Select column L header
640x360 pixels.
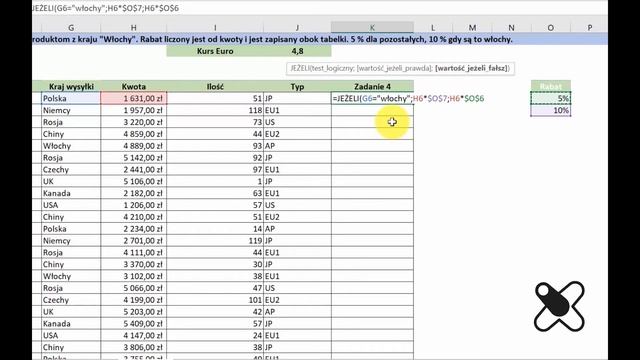tap(433, 28)
